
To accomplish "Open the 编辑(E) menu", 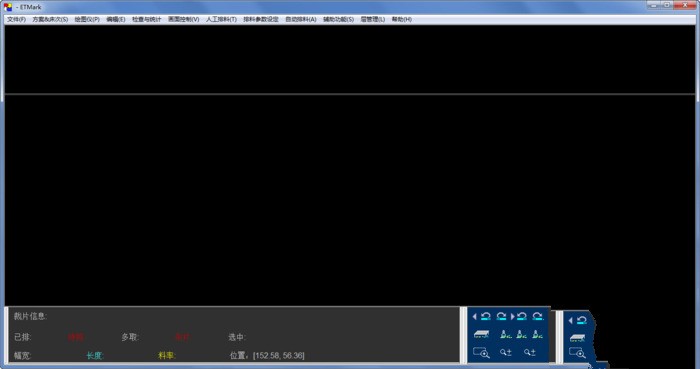I will click(116, 19).
